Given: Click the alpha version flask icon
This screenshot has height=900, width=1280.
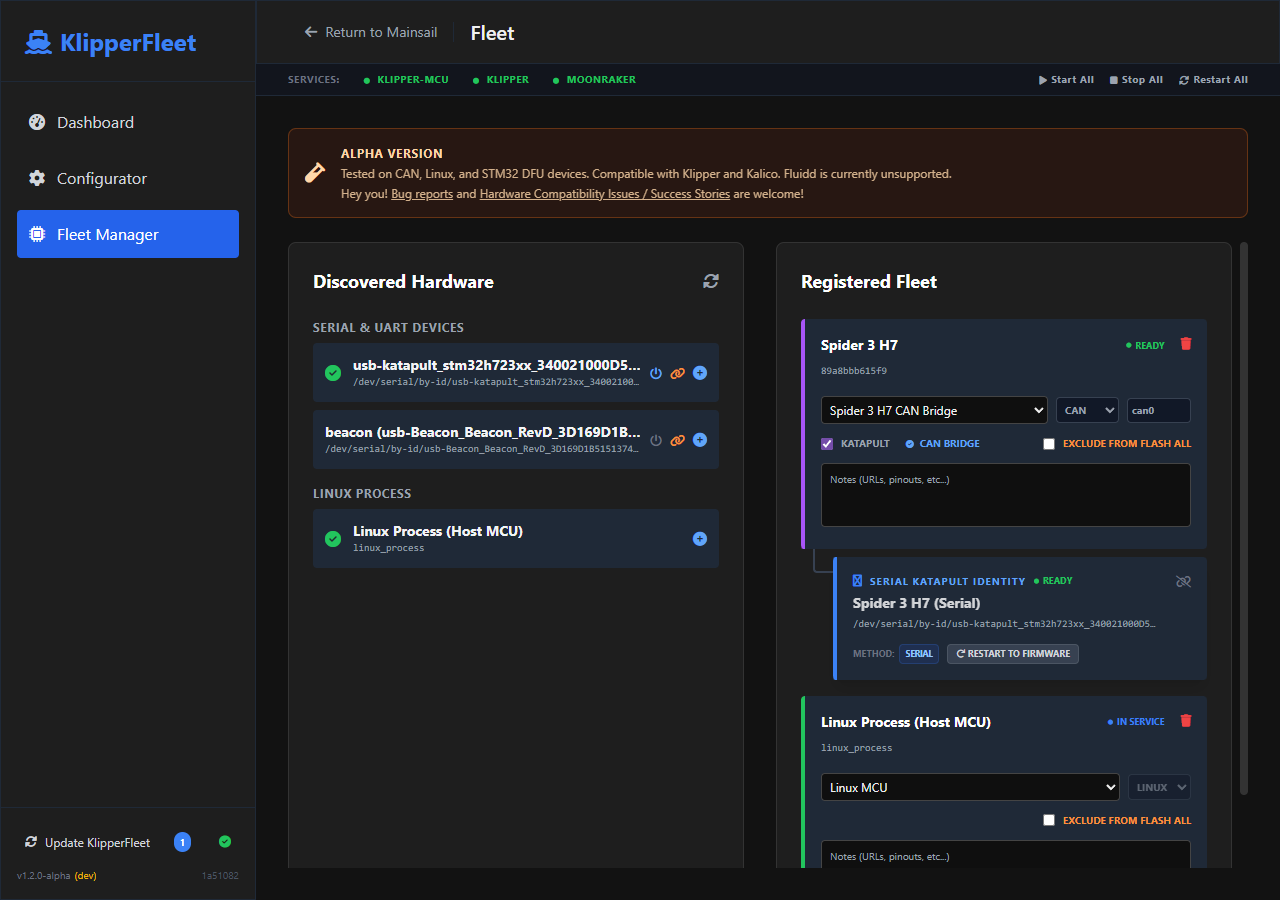Looking at the screenshot, I should pos(314,173).
